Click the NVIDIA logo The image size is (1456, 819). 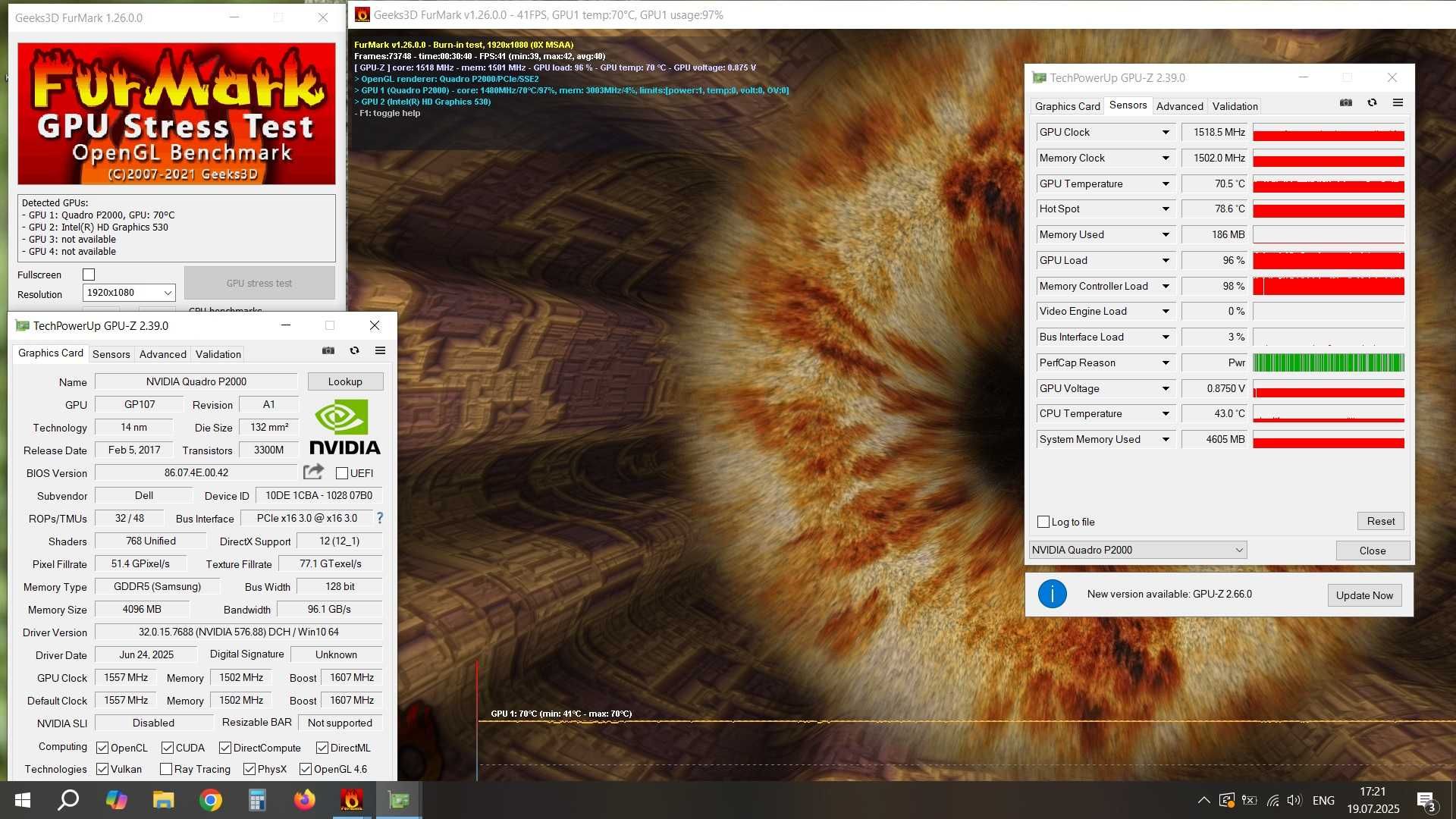click(x=345, y=427)
